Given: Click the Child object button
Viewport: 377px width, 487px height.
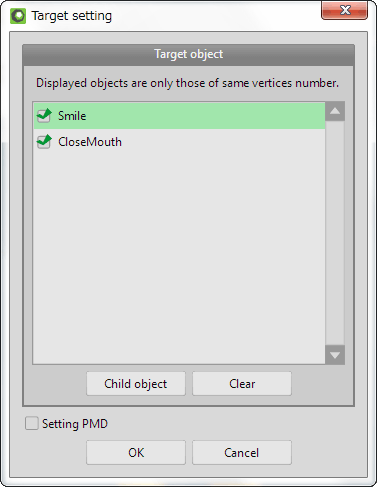Looking at the screenshot, I should [136, 384].
